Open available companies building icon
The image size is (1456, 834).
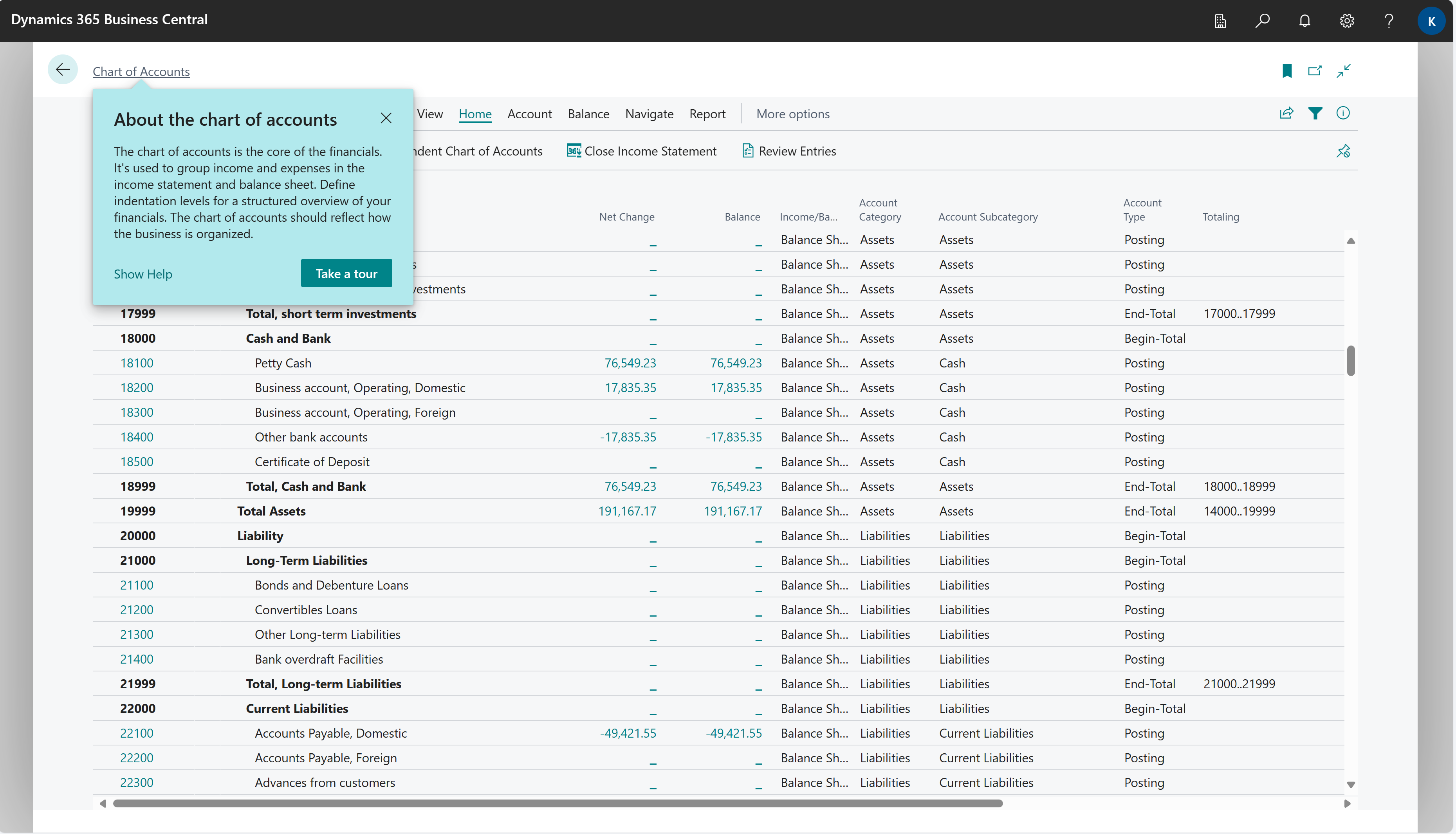point(1220,21)
